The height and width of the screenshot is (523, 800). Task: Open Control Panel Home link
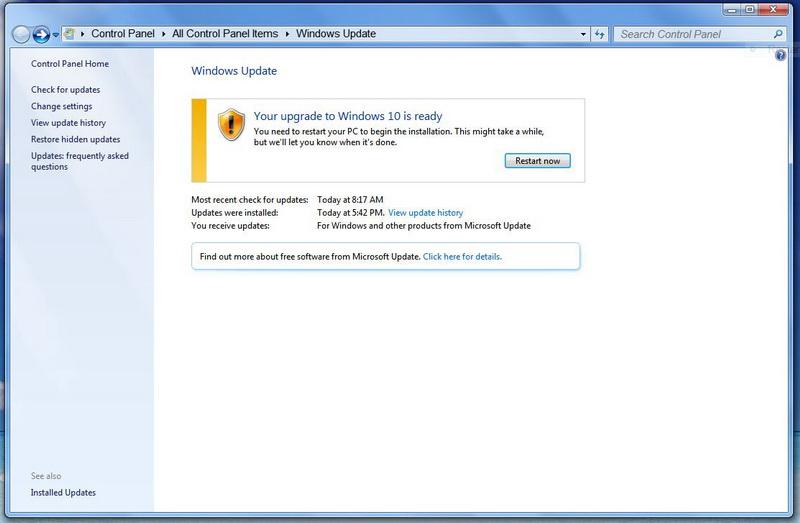70,64
